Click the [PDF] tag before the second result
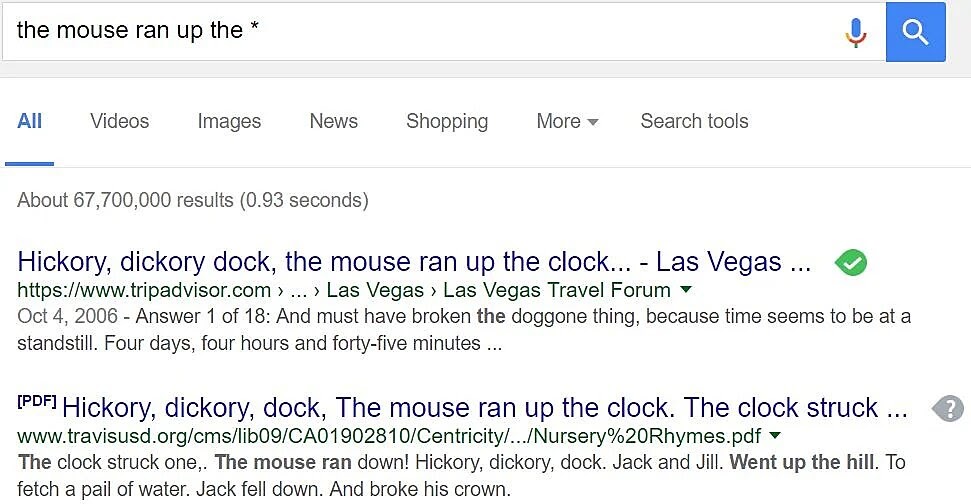Screen dimensions: 971x504 click(x=37, y=402)
